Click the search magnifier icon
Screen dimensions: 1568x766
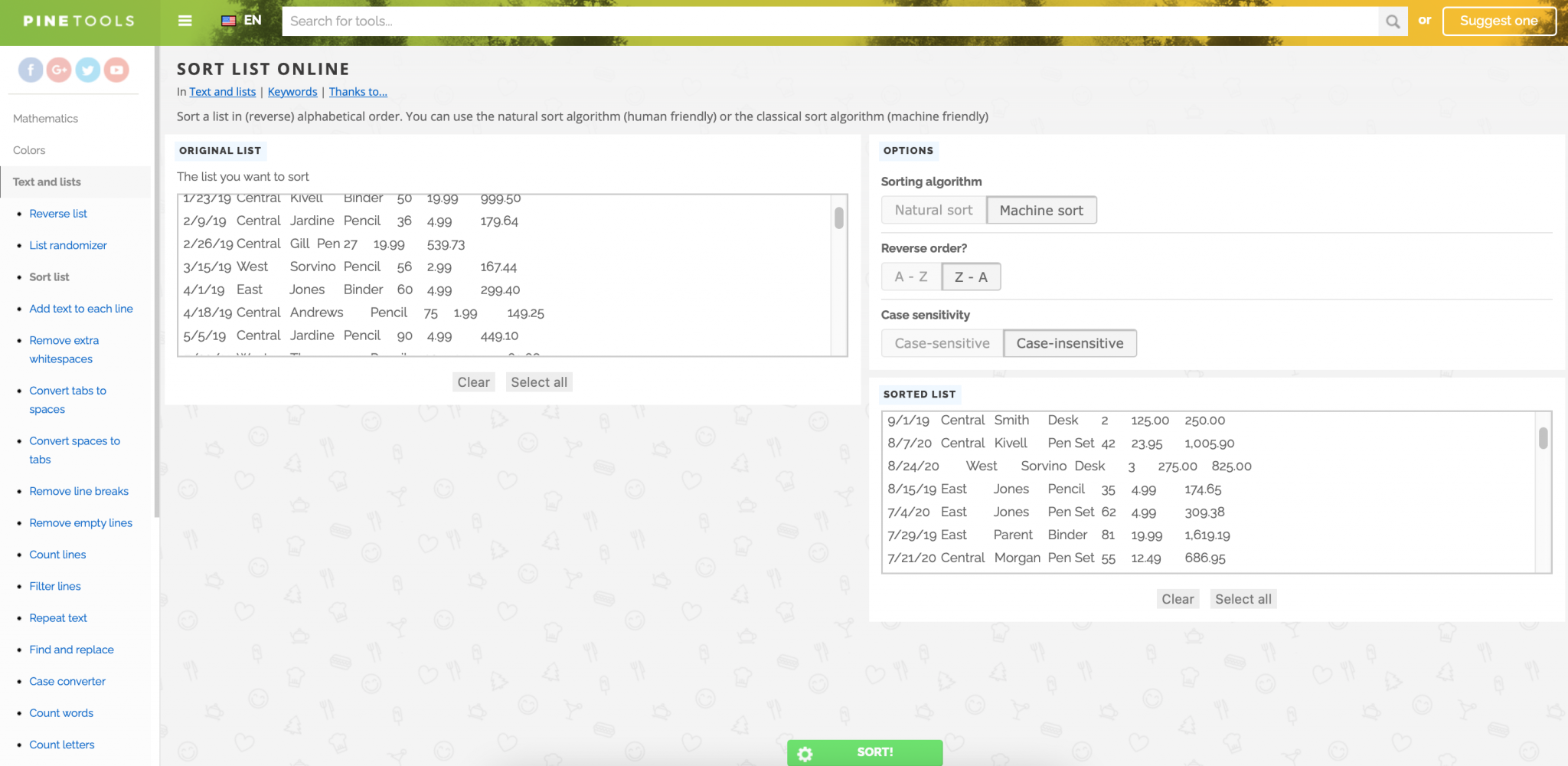pos(1392,21)
